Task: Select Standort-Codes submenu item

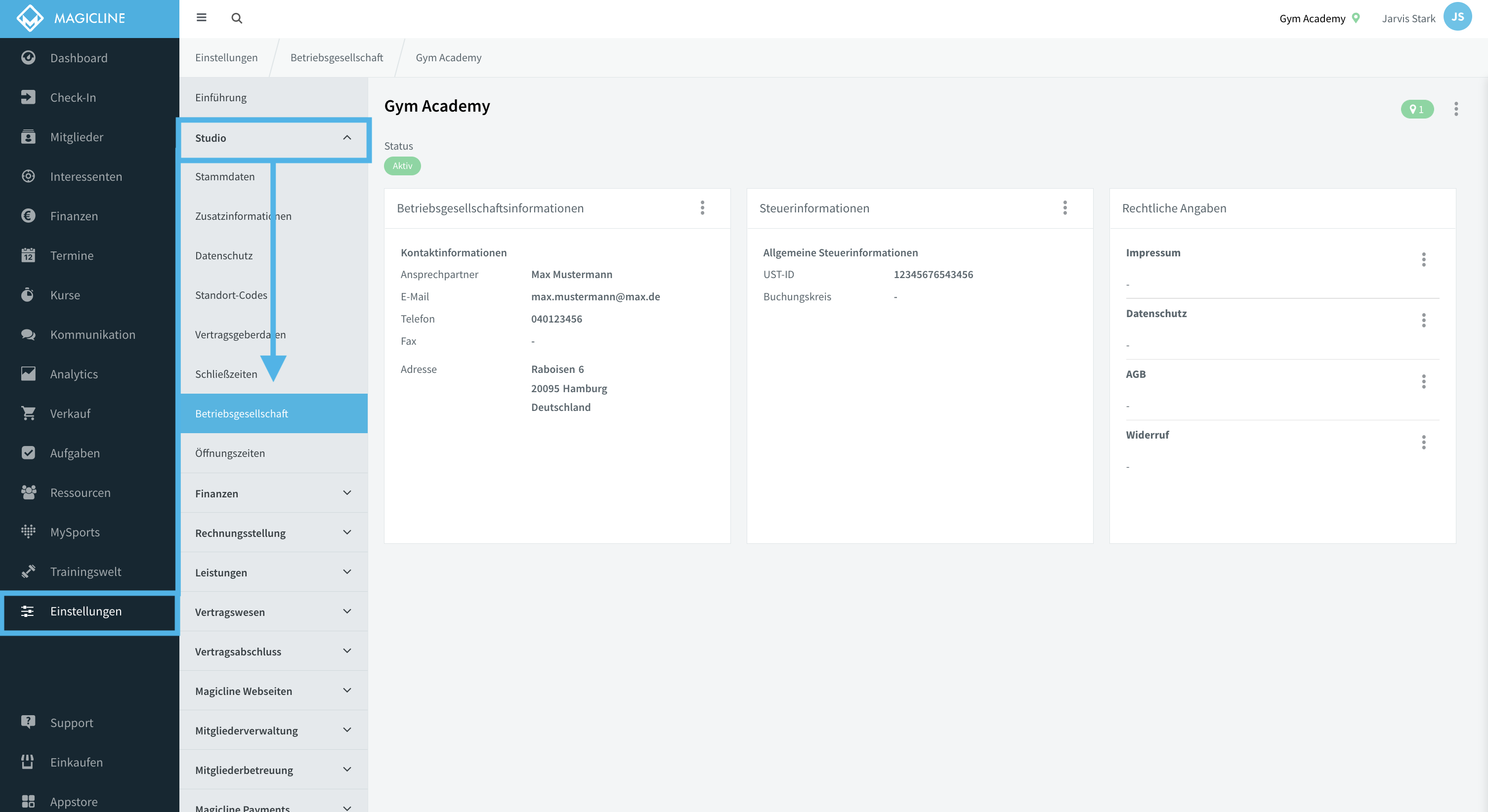Action: pos(274,295)
